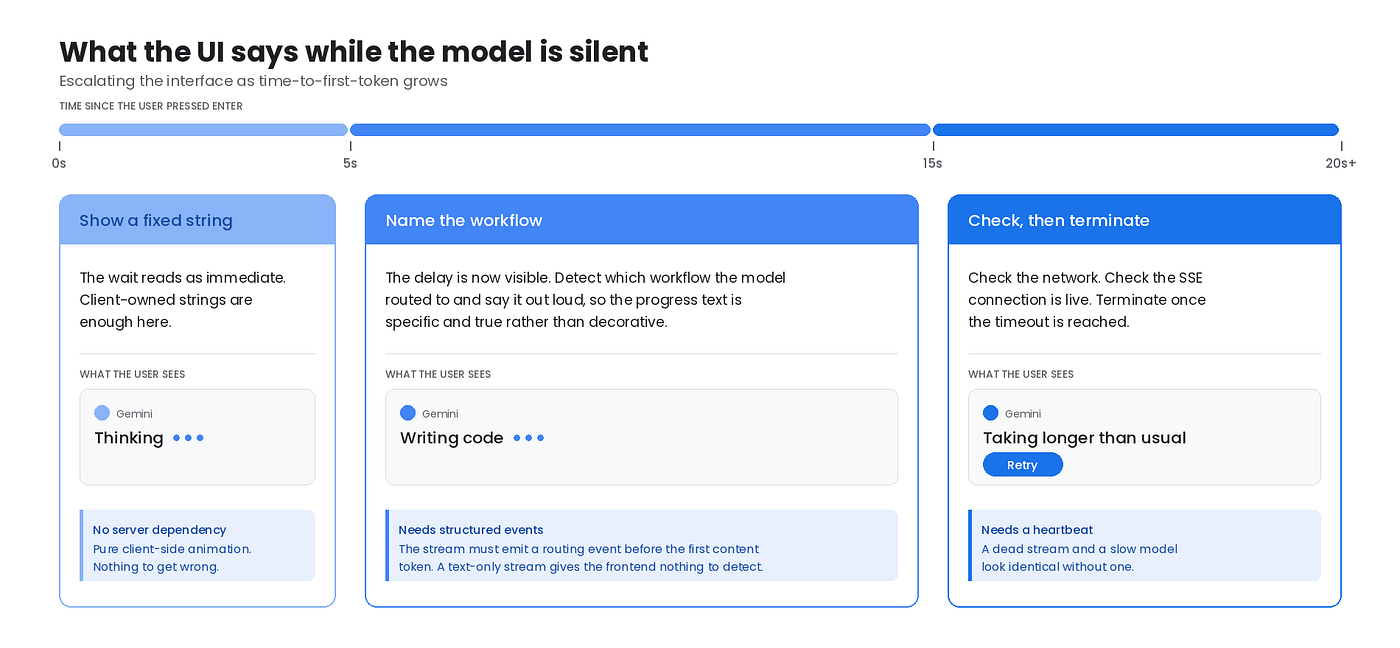Click the Needs a heartbeat note
This screenshot has height=648, width=1400.
(1144, 546)
